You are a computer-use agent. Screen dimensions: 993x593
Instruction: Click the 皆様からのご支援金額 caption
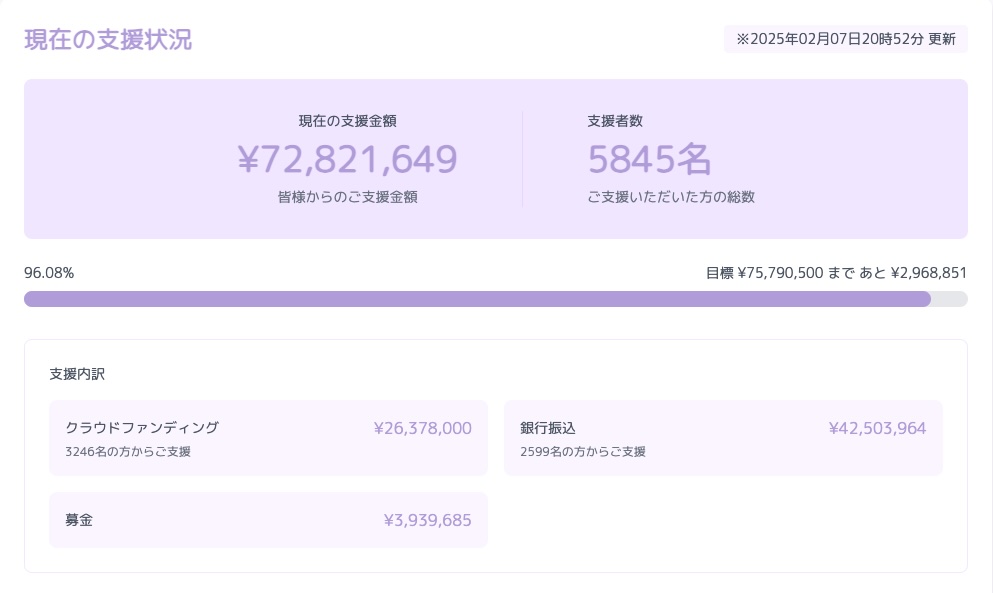point(348,197)
